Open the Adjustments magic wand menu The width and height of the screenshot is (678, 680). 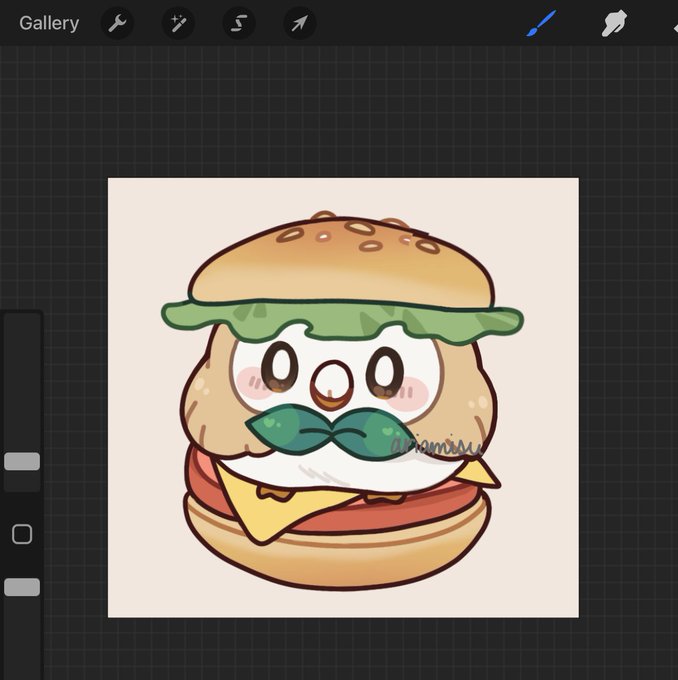pyautogui.click(x=178, y=23)
